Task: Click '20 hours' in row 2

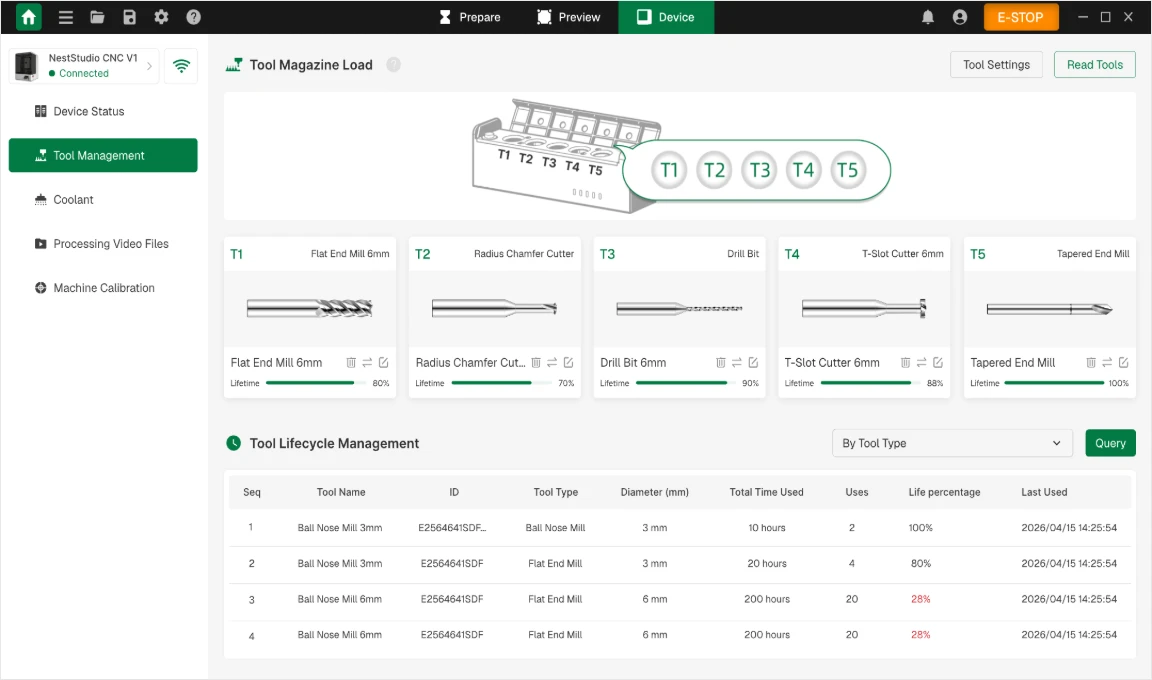Action: pyautogui.click(x=767, y=564)
